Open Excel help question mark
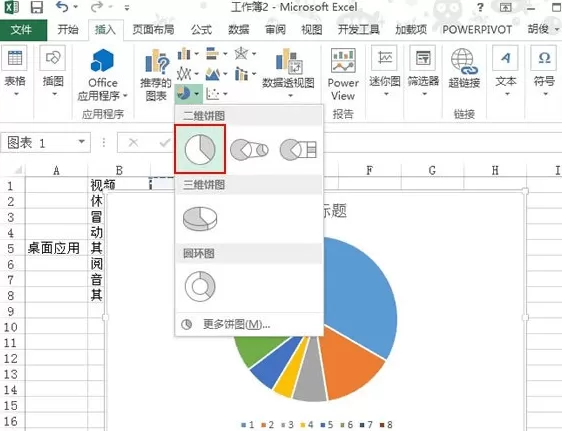The image size is (562, 431). coord(480,7)
